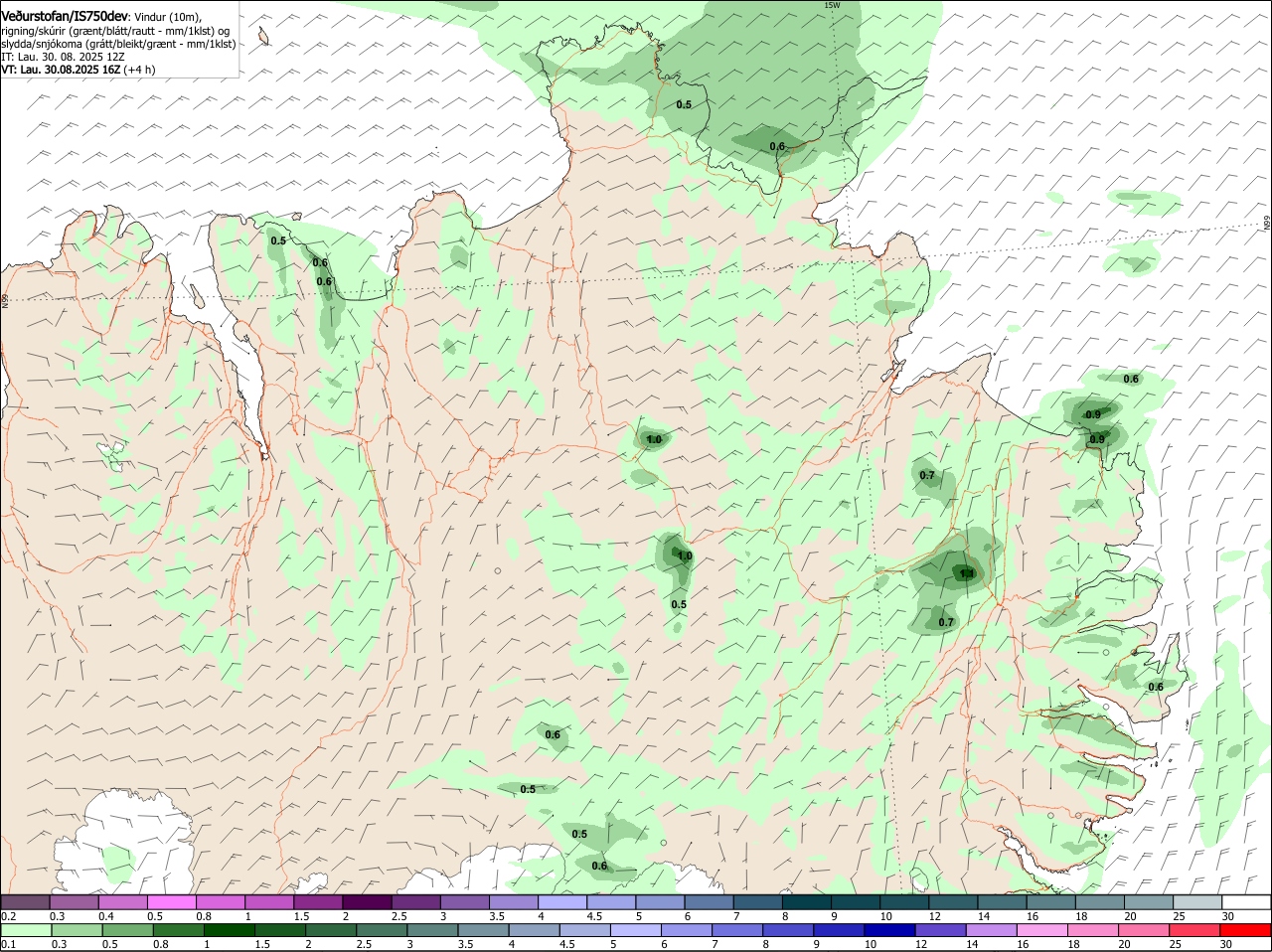Click the 'slydda/snjókoma' legend description line

[118, 44]
